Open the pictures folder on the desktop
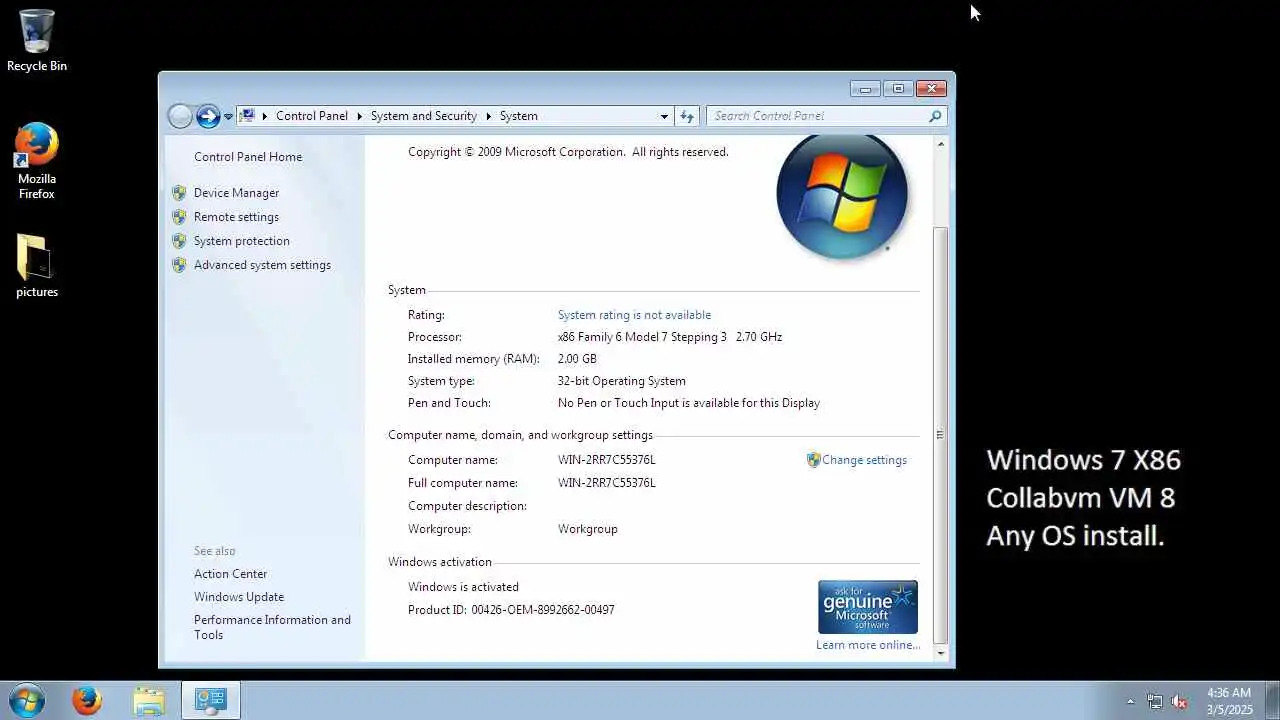 click(37, 267)
